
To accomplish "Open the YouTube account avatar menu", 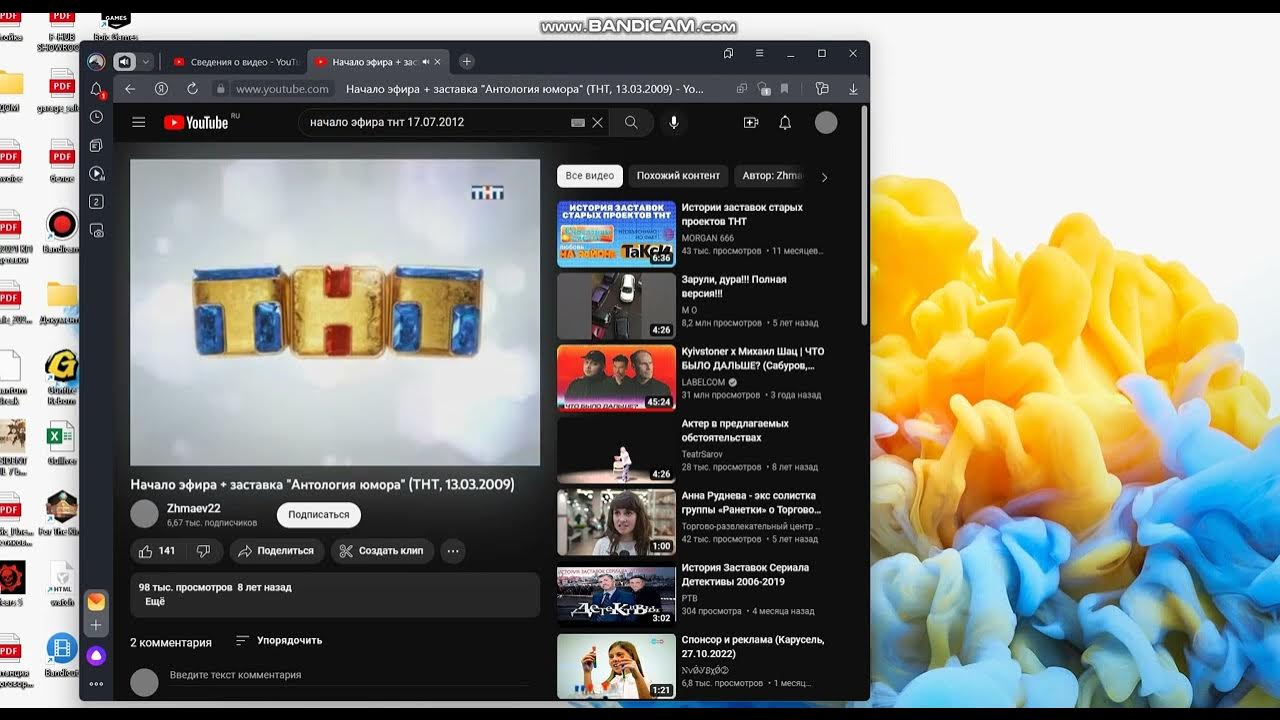I will (826, 122).
